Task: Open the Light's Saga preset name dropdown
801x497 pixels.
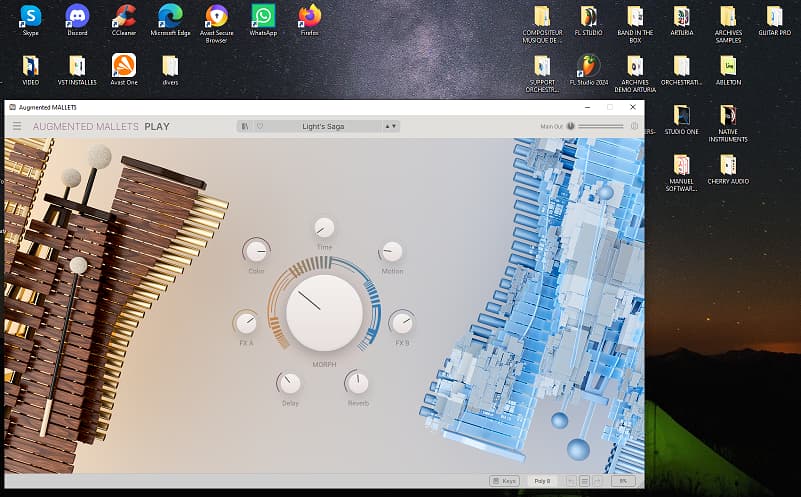Action: click(x=323, y=126)
